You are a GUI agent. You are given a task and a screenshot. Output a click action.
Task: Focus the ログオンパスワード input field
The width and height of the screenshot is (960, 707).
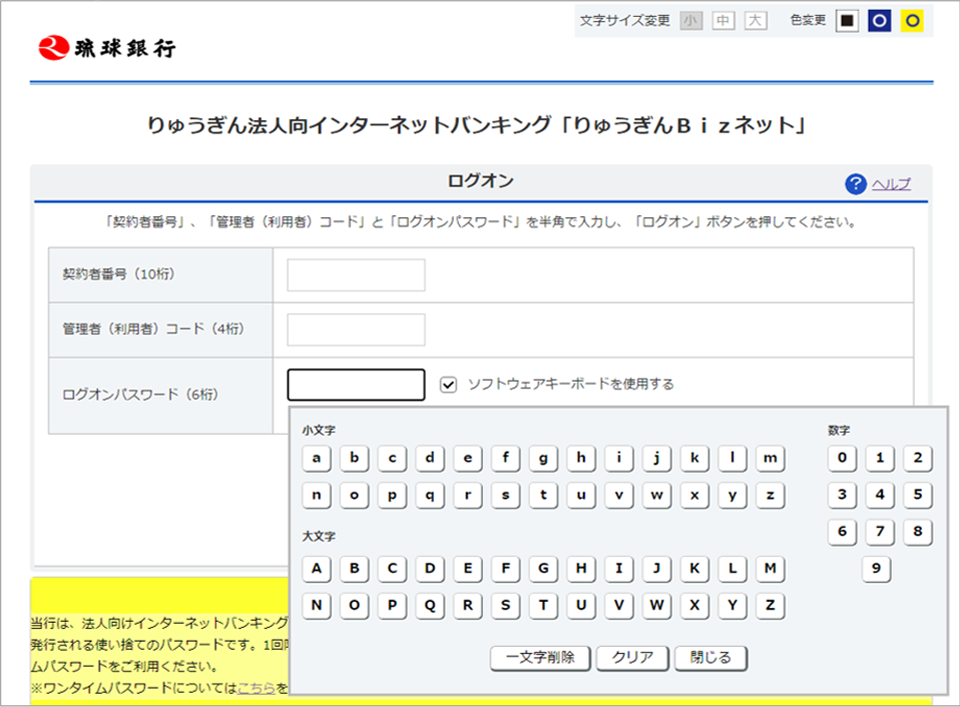point(356,384)
